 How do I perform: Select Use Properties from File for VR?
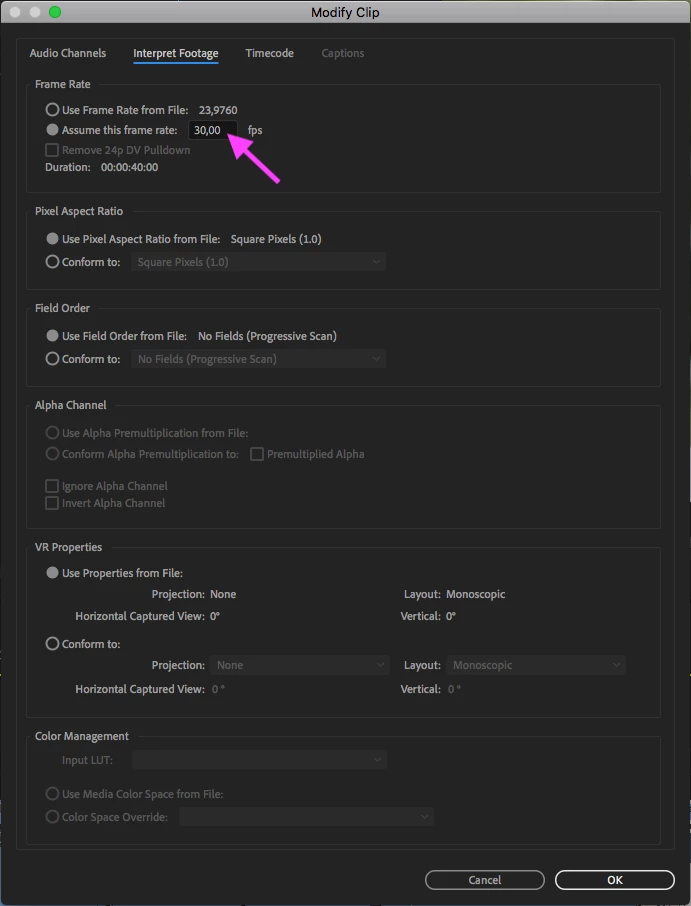[x=52, y=573]
